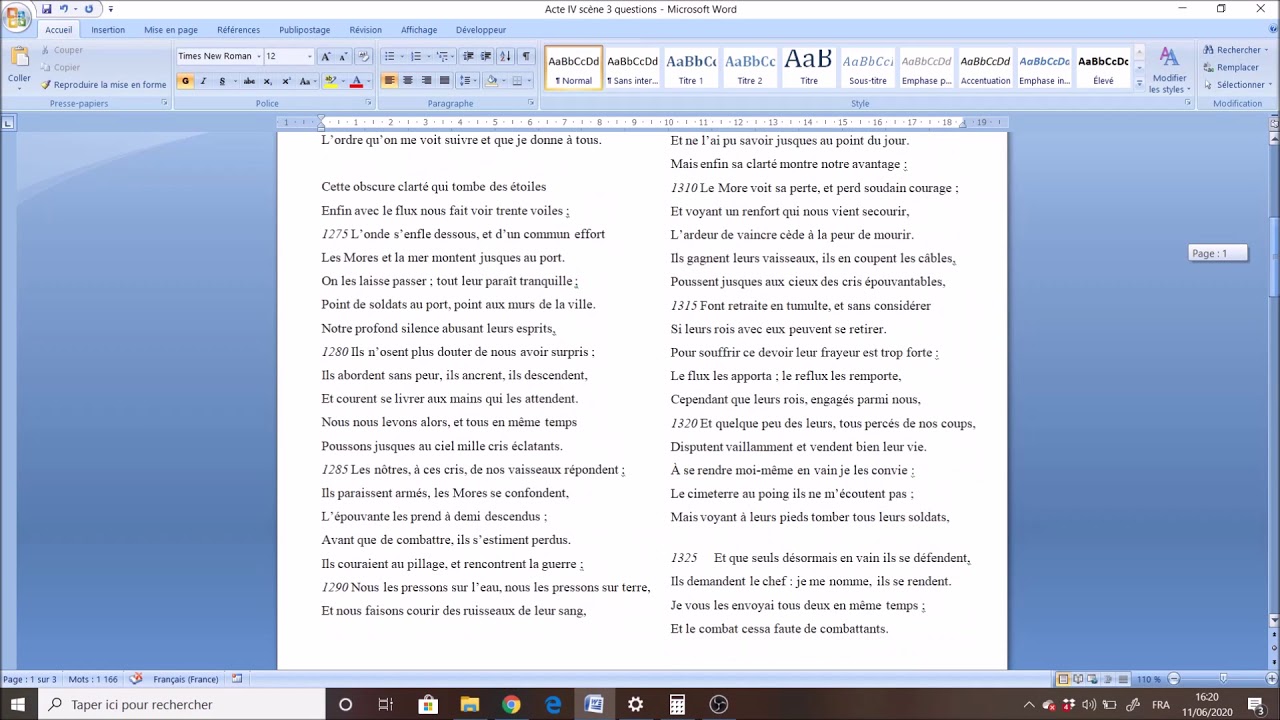Undo the last action
1280x720 pixels.
[63, 9]
